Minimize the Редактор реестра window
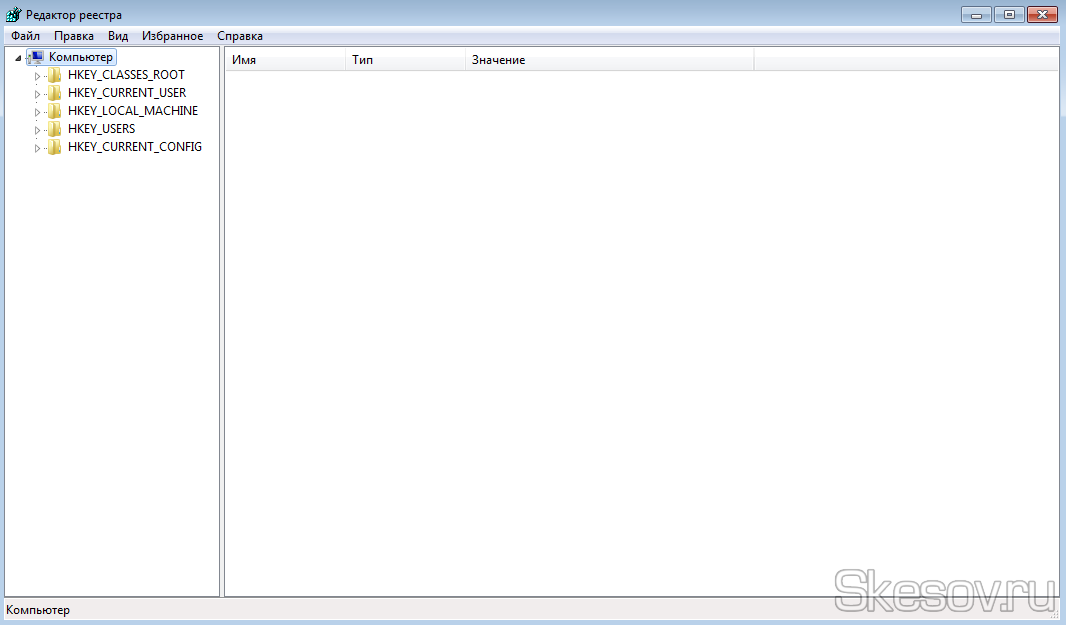Image resolution: width=1066 pixels, height=625 pixels. (976, 14)
